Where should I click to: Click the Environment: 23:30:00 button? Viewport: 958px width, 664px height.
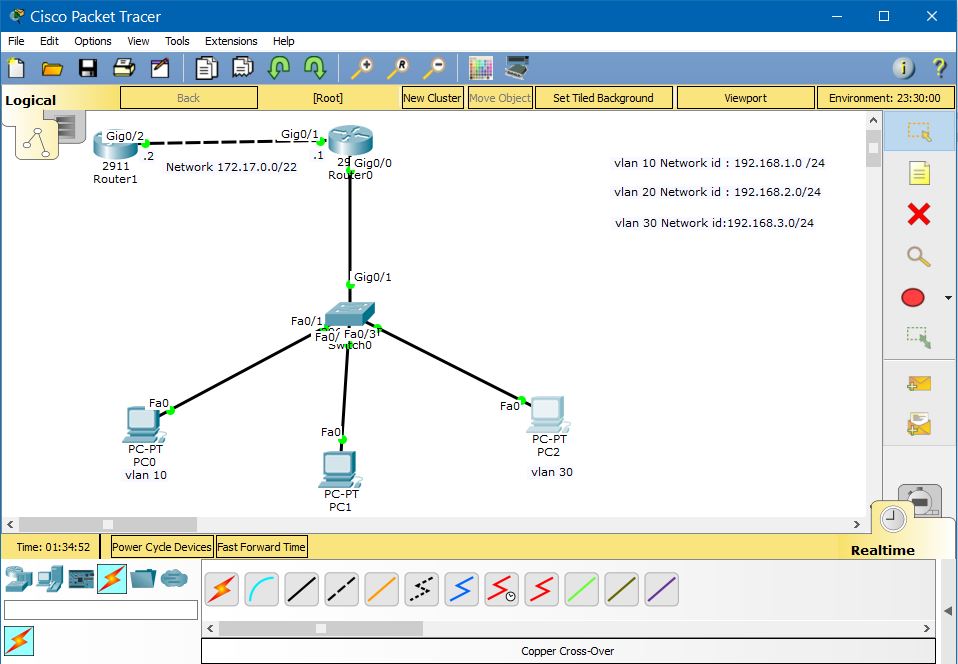pyautogui.click(x=885, y=98)
